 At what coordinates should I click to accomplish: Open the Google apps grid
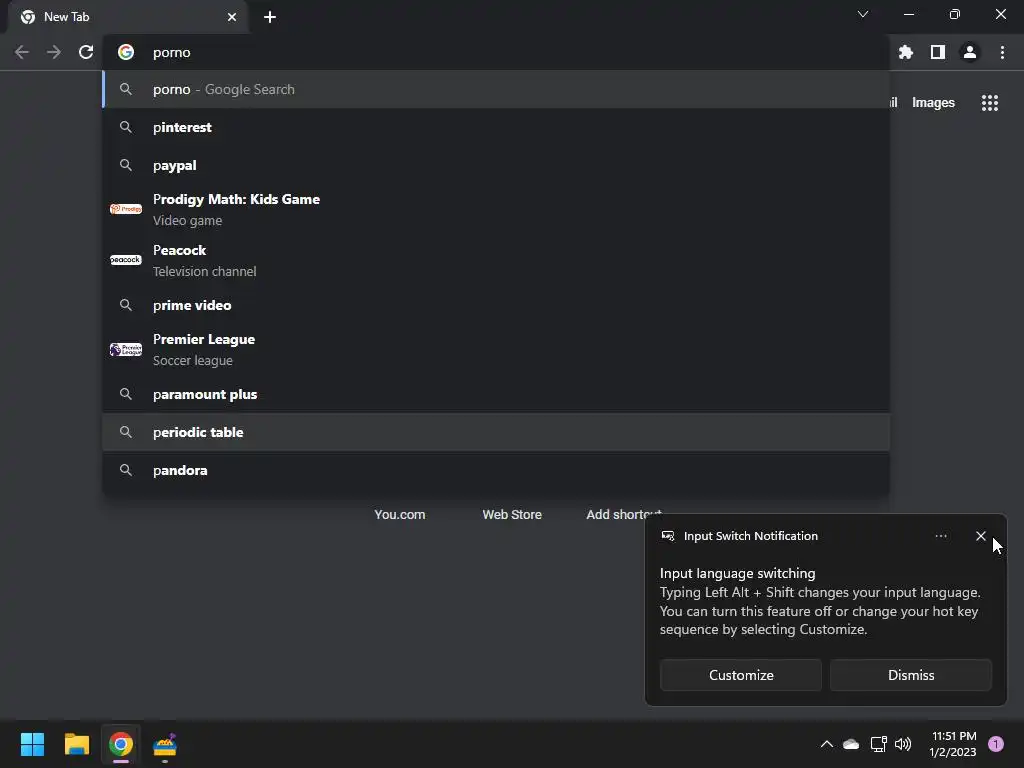989,103
